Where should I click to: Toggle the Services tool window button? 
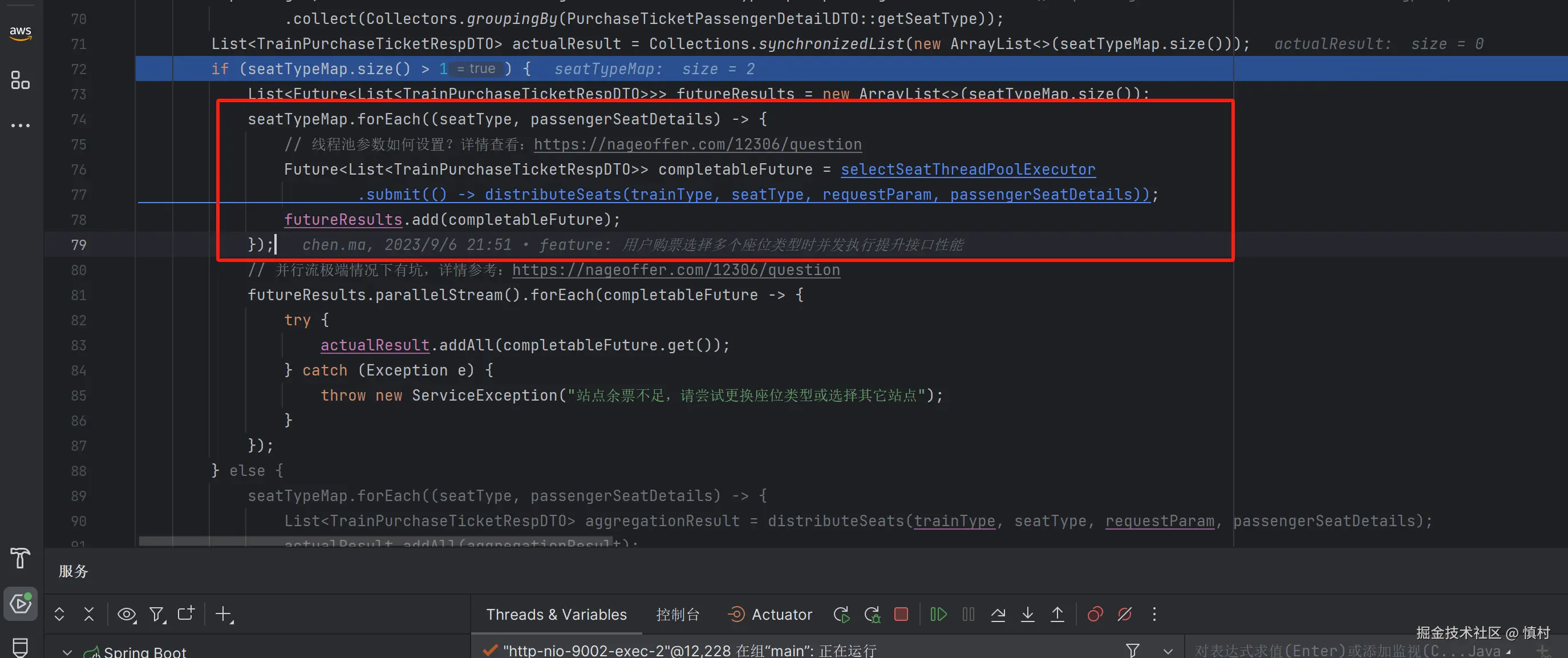[20, 604]
